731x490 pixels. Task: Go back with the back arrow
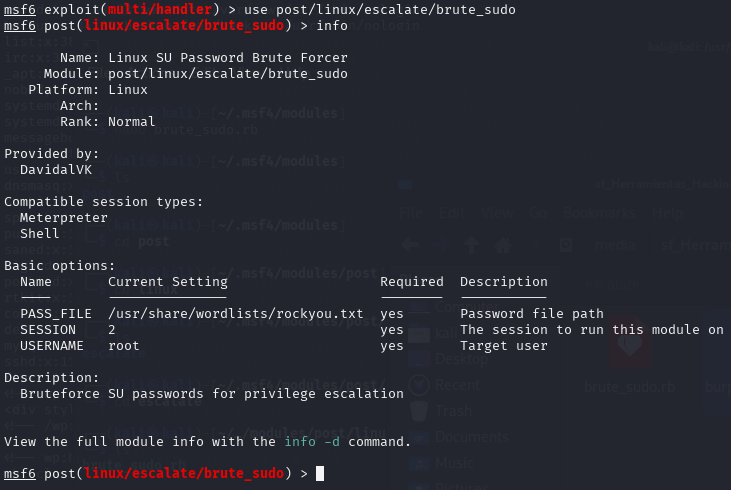[411, 244]
